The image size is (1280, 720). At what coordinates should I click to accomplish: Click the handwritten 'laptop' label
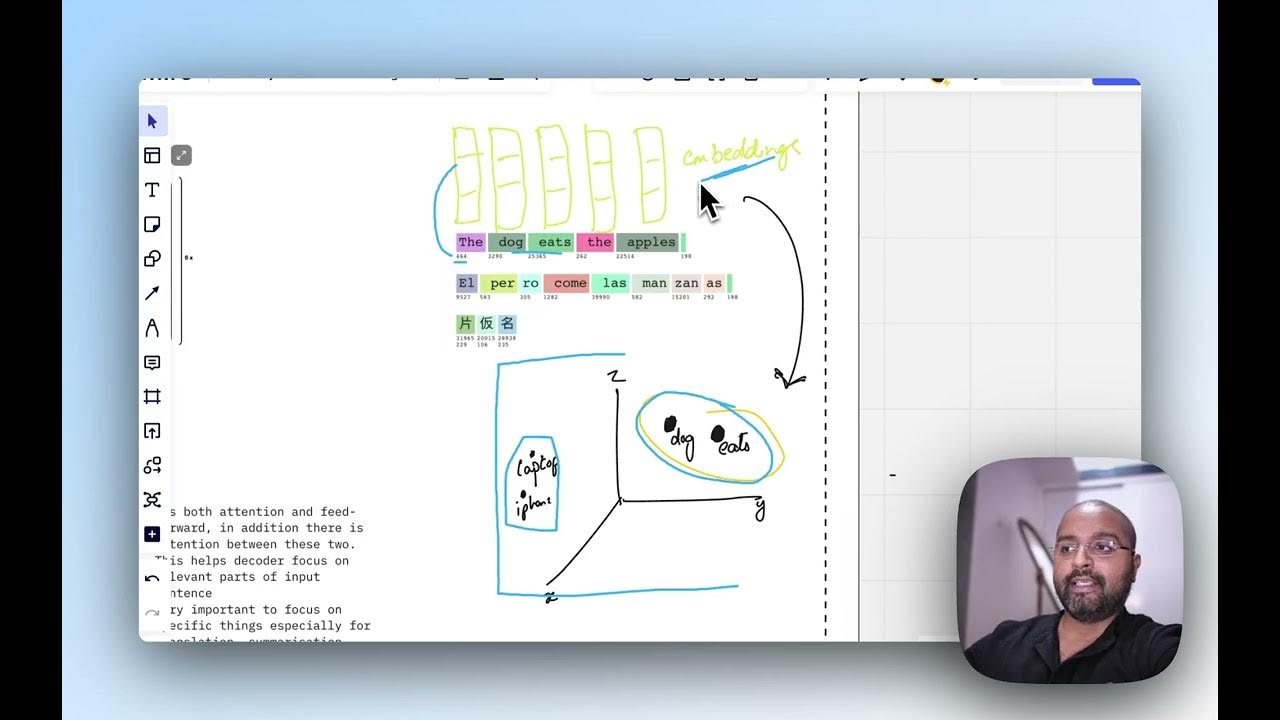[x=537, y=465]
